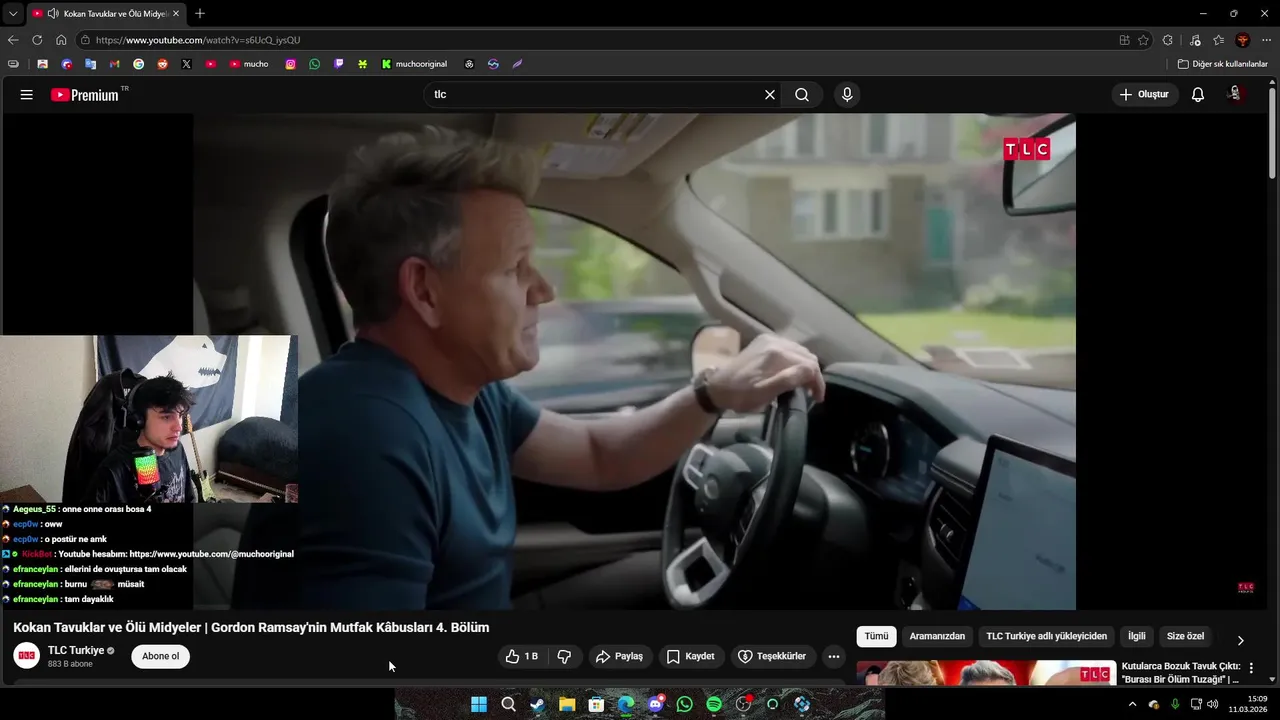Open the Twitch bookmark
The image size is (1280, 720).
pos(339,64)
